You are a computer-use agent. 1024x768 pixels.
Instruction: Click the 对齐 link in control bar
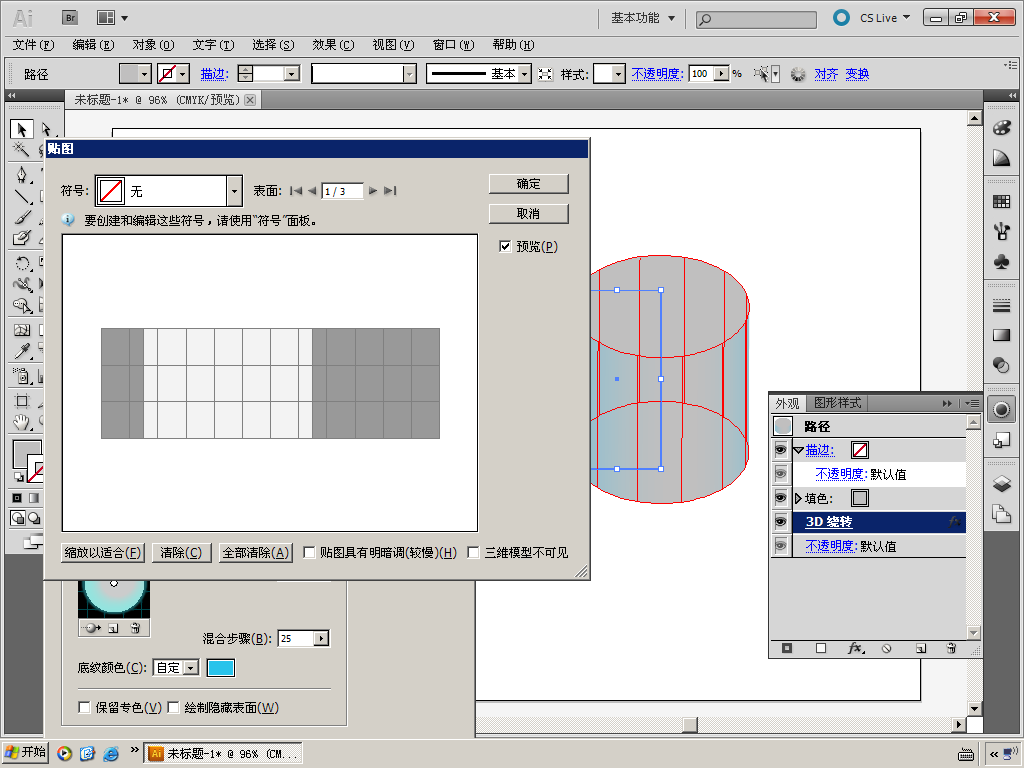(x=826, y=74)
